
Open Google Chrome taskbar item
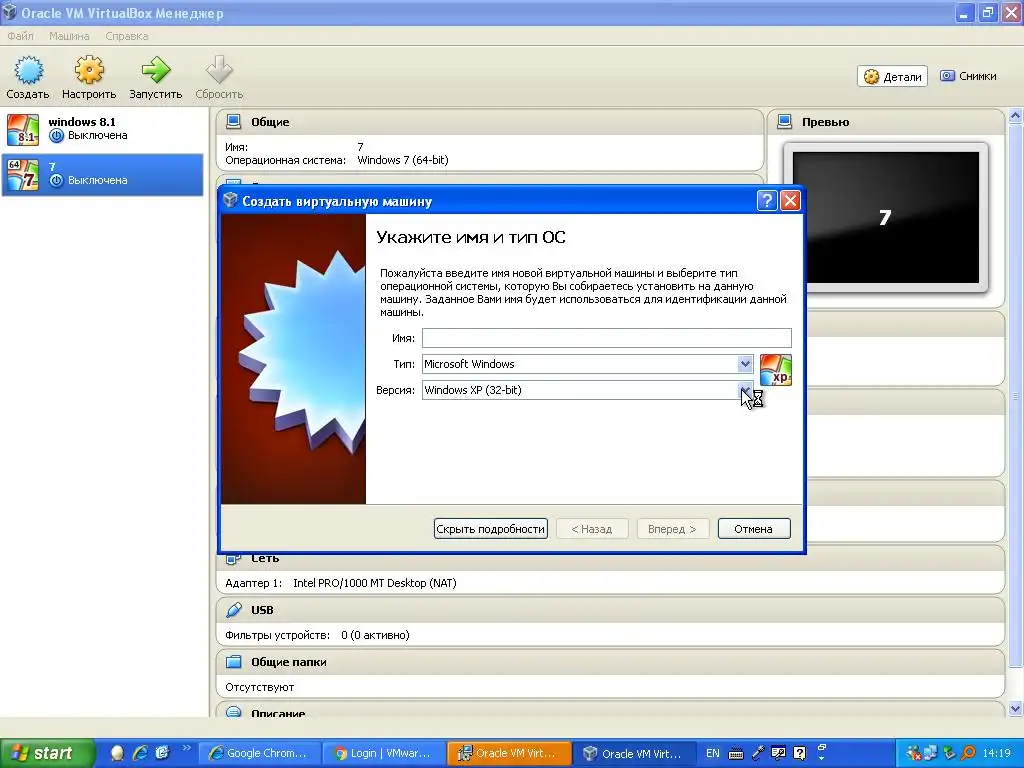point(261,753)
